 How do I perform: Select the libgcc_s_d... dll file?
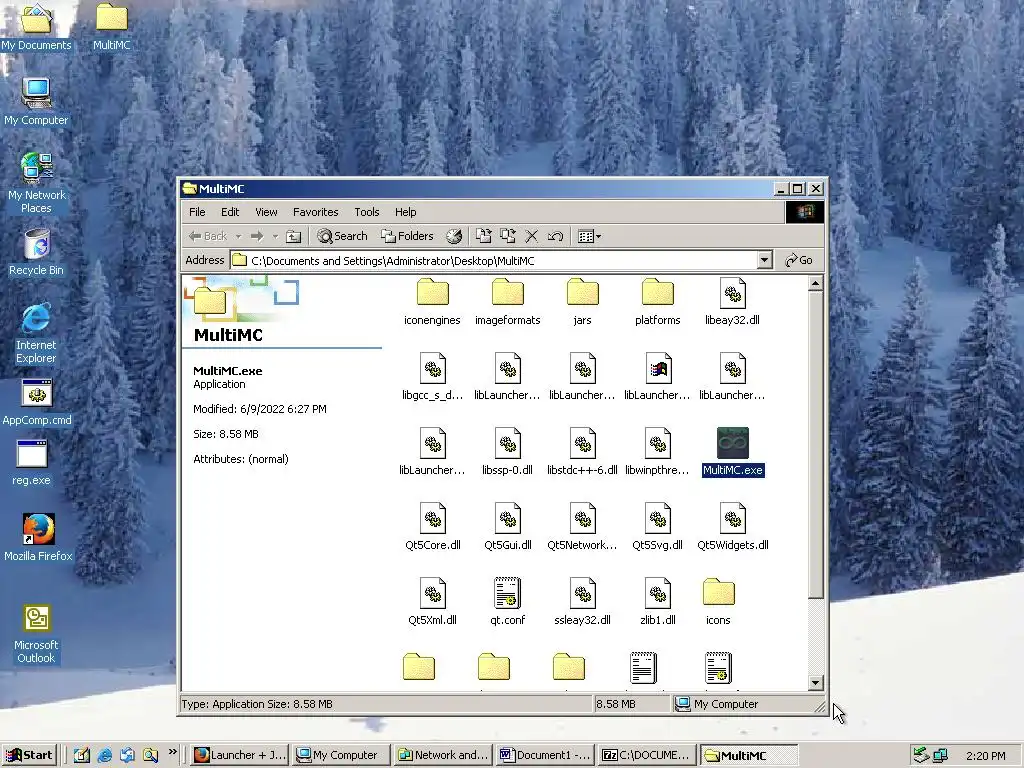click(x=432, y=377)
